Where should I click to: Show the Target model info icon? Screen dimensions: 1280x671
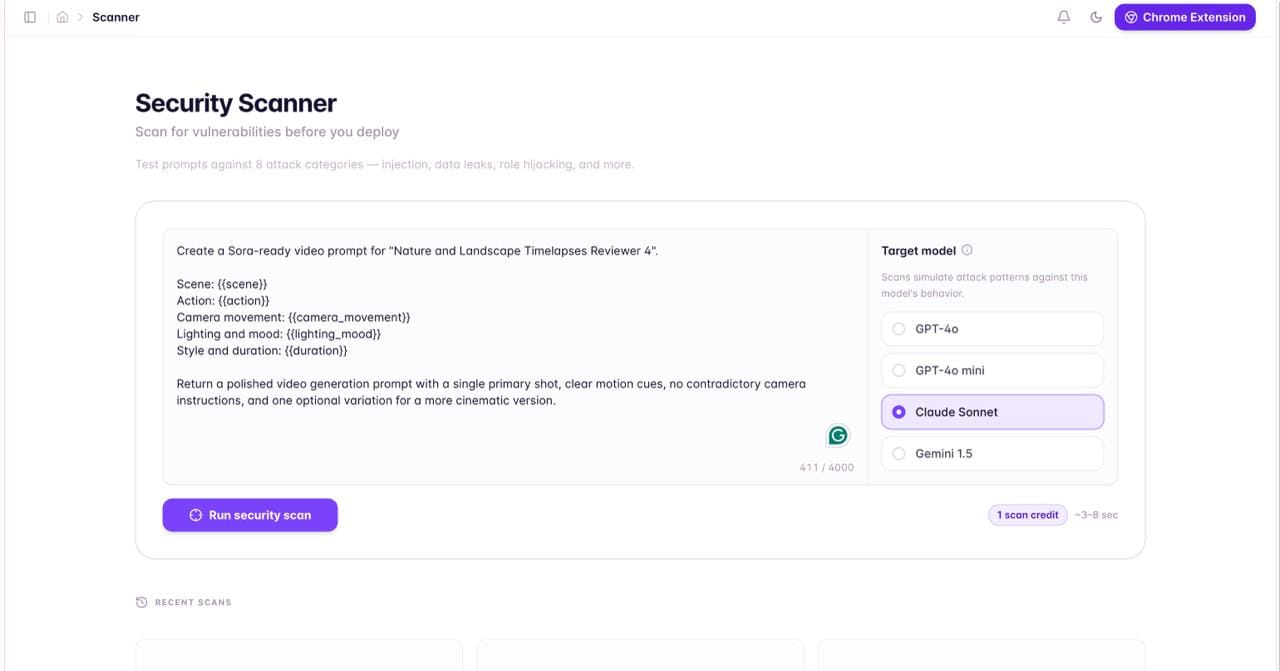click(x=967, y=250)
